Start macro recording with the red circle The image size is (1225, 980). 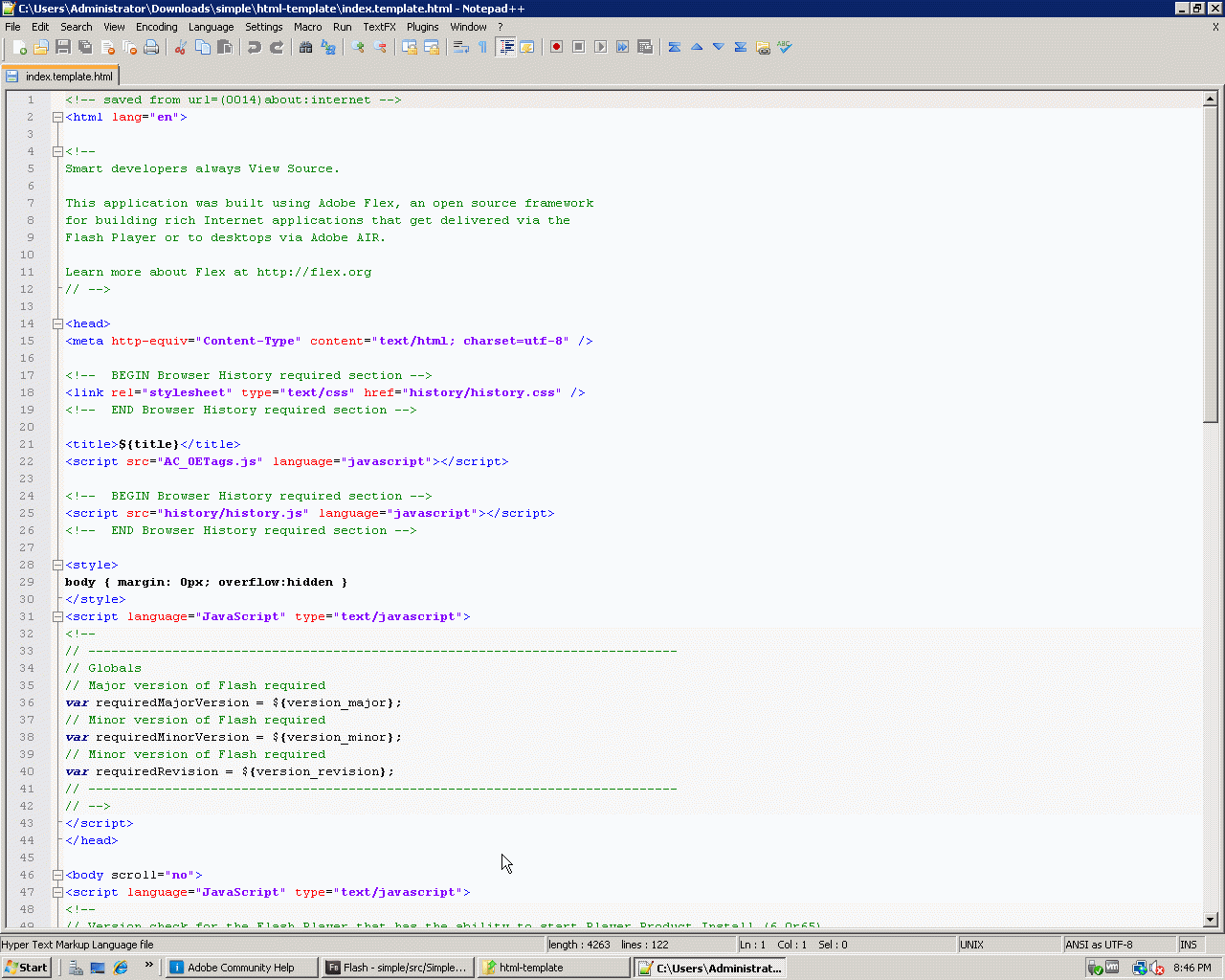tap(556, 47)
